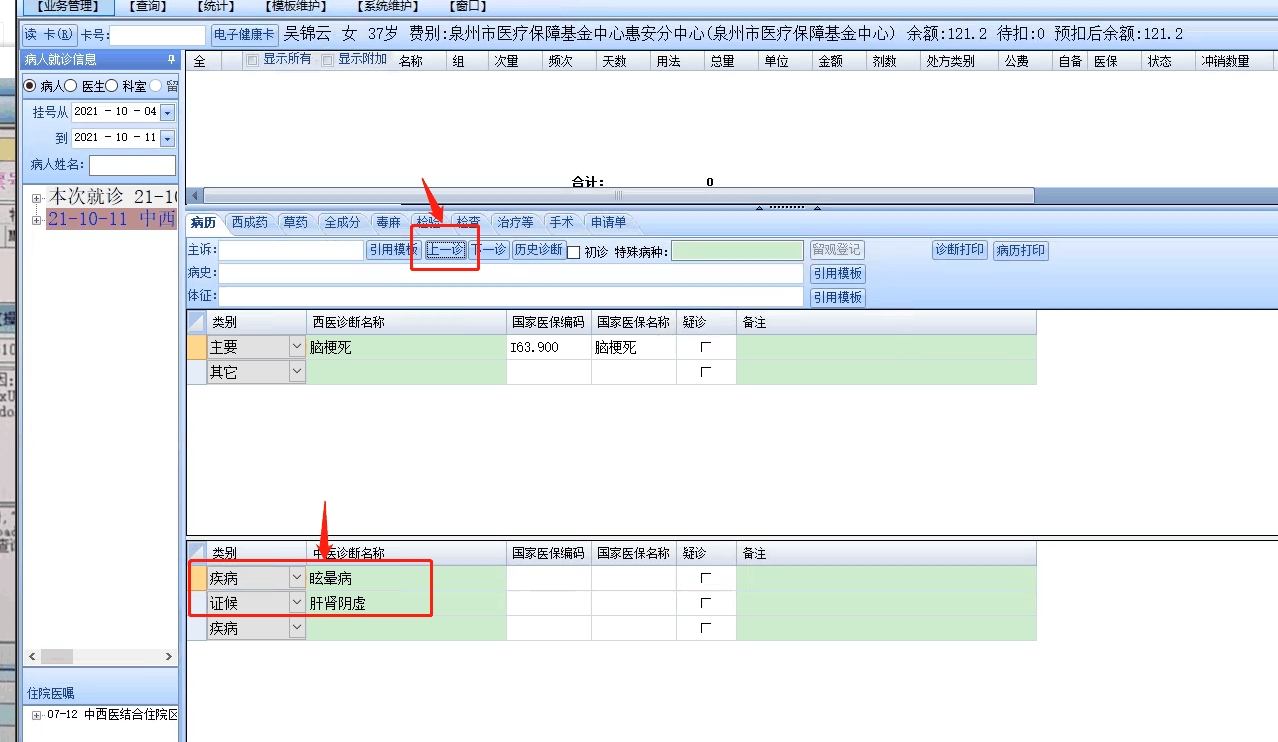The image size is (1278, 742).
Task: Switch to the 手术 tab
Action: click(562, 223)
